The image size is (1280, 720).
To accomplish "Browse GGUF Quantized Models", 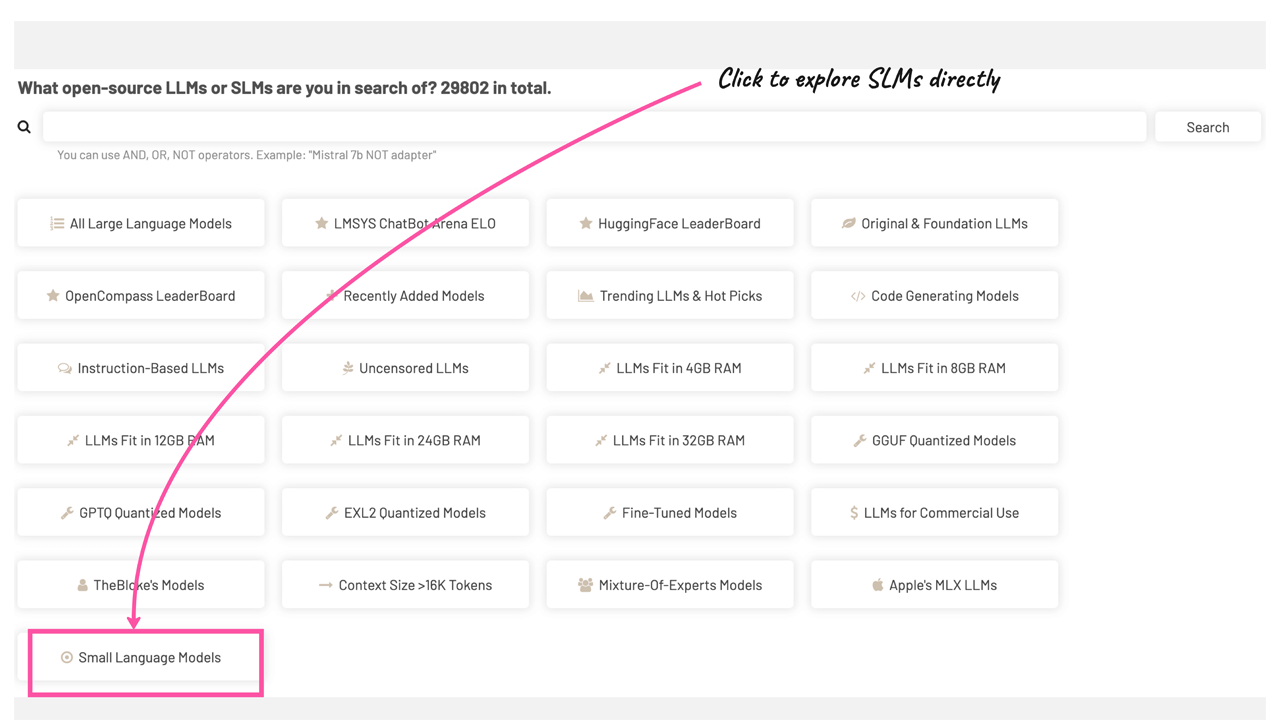I will 934,440.
